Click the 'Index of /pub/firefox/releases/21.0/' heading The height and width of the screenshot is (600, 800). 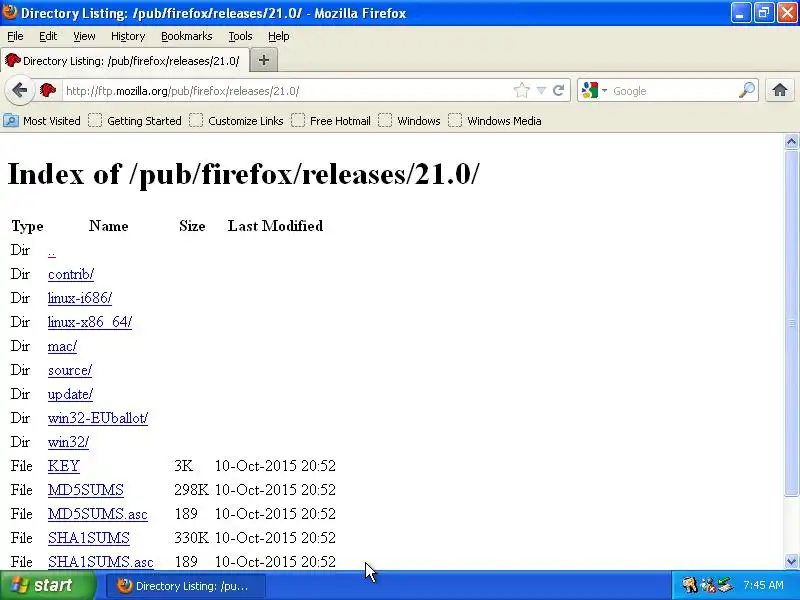click(x=243, y=174)
